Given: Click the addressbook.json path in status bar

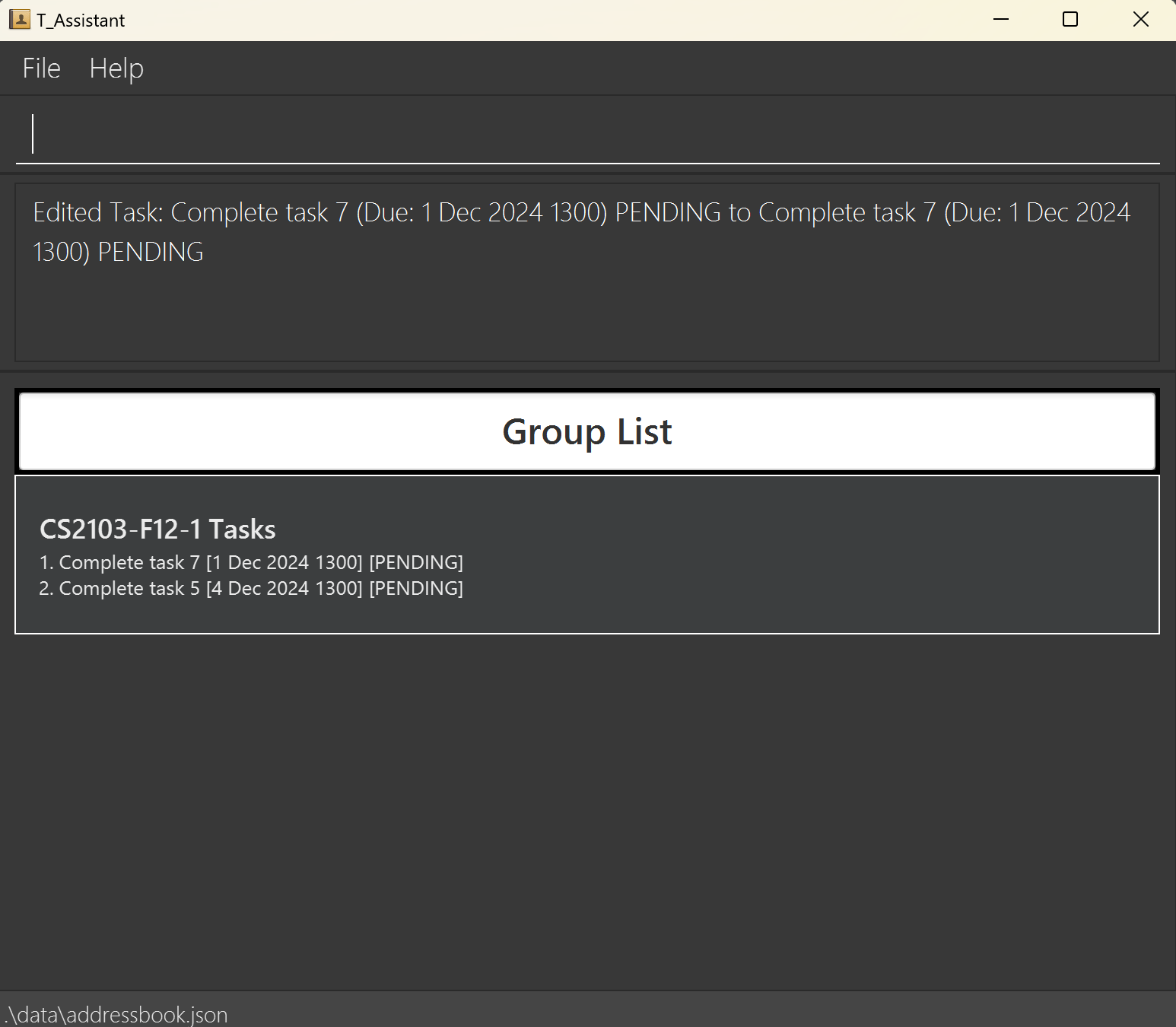Looking at the screenshot, I should [x=116, y=1015].
